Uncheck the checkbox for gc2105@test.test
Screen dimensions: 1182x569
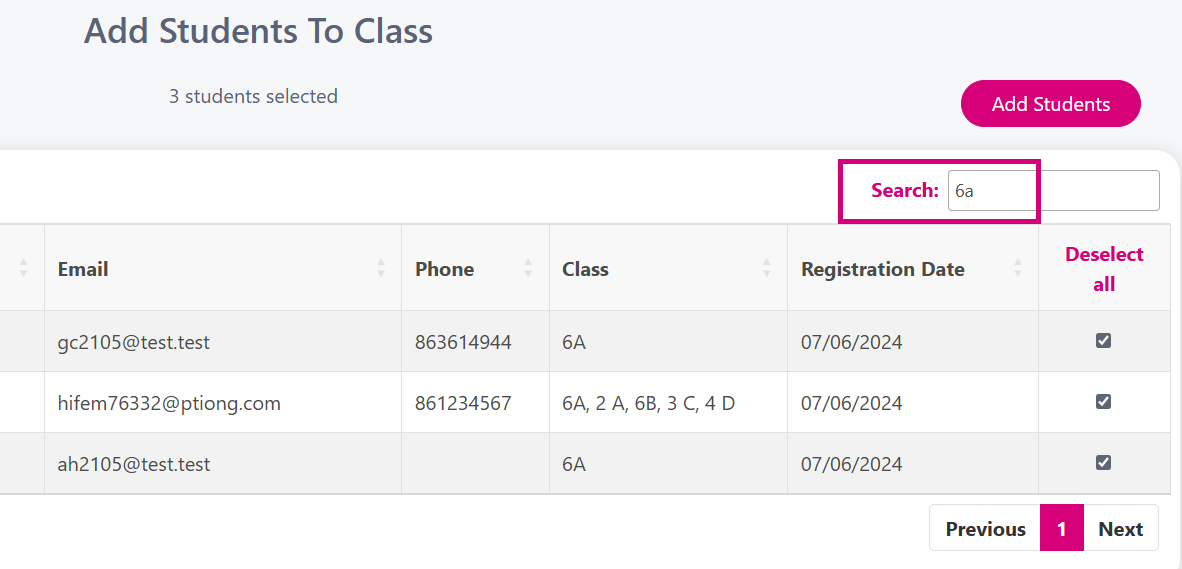point(1103,341)
